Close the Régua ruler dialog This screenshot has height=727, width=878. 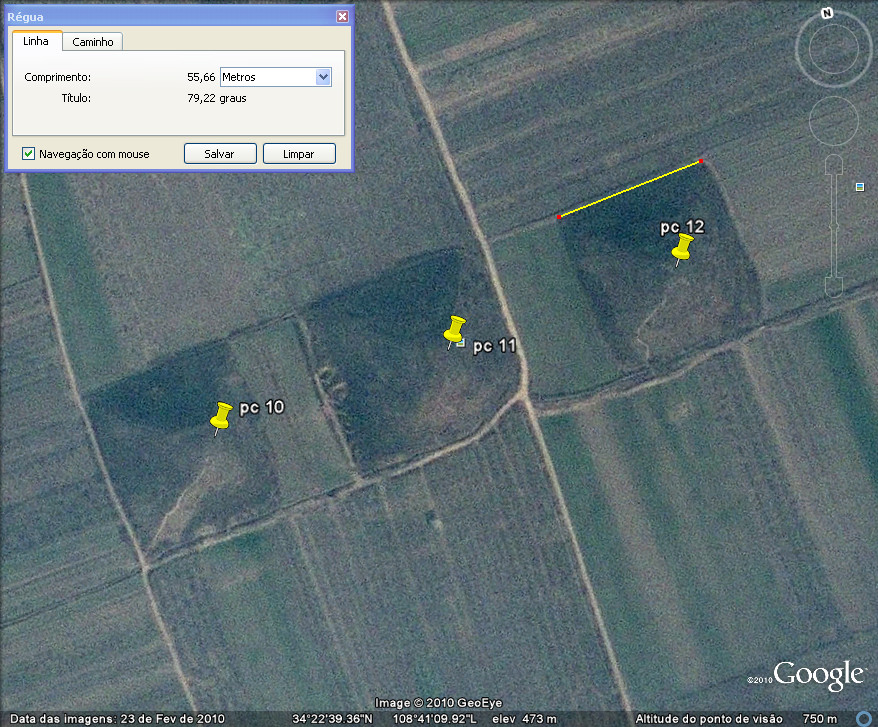[x=342, y=17]
